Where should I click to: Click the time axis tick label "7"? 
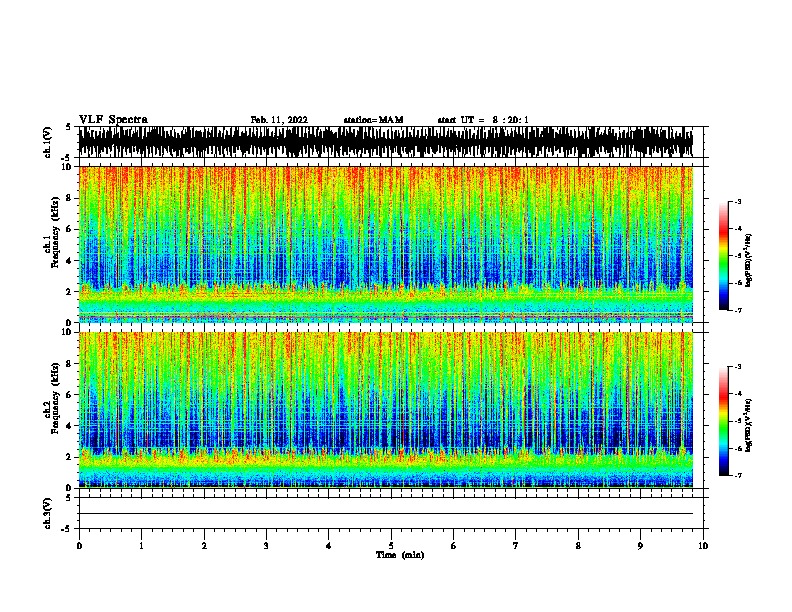click(516, 546)
